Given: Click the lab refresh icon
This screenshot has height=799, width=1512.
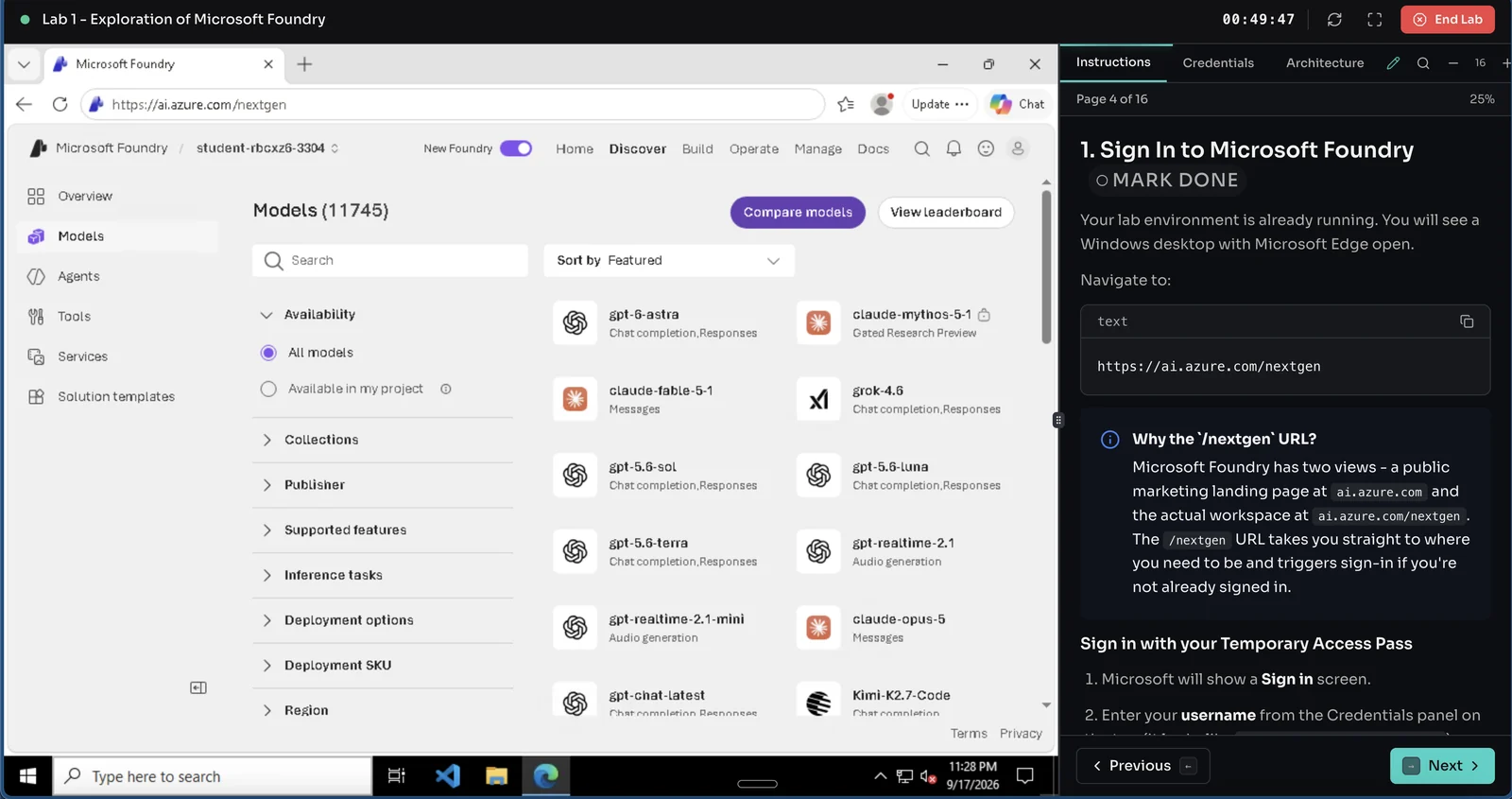Looking at the screenshot, I should 1334,19.
